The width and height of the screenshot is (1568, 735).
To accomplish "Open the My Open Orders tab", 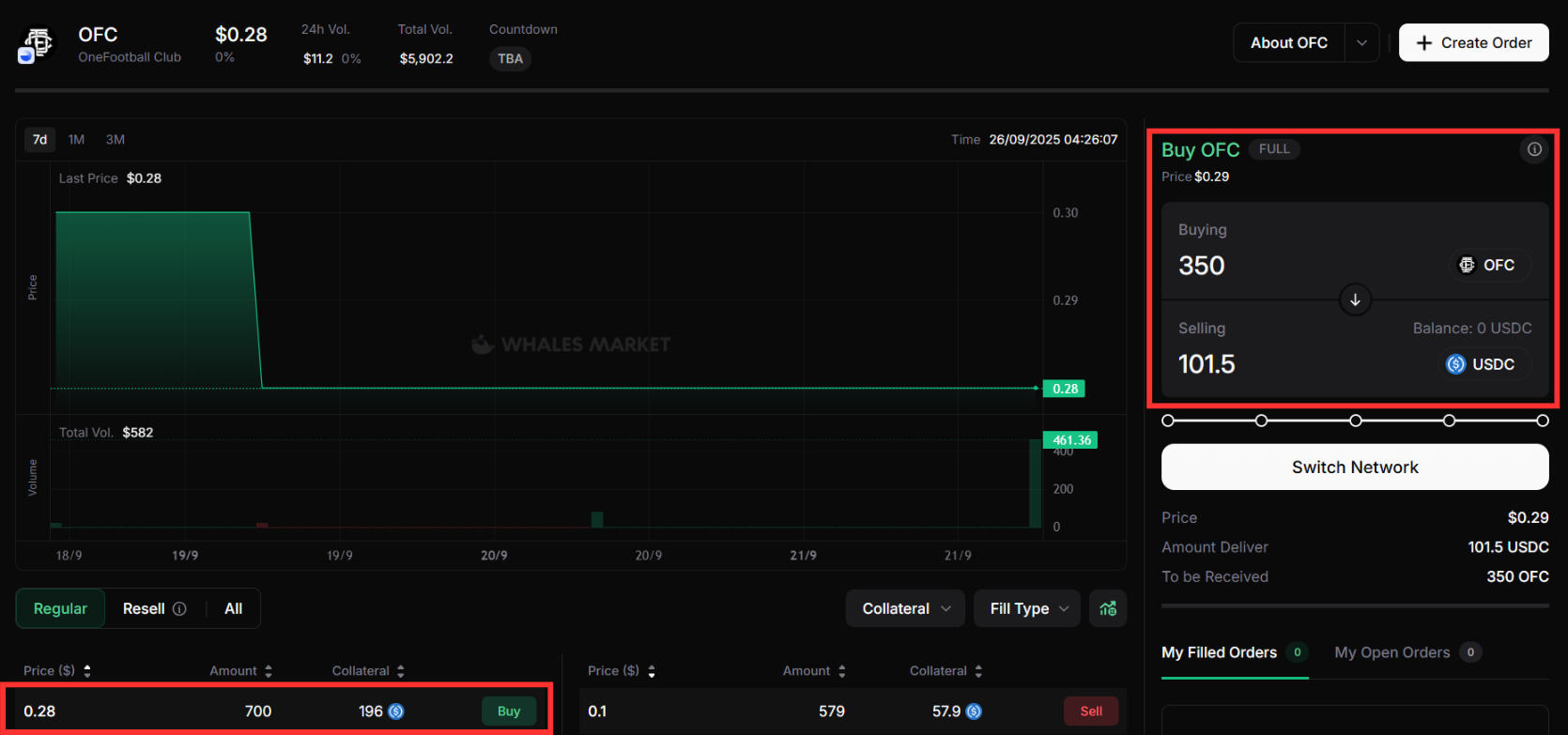I will (x=1407, y=652).
